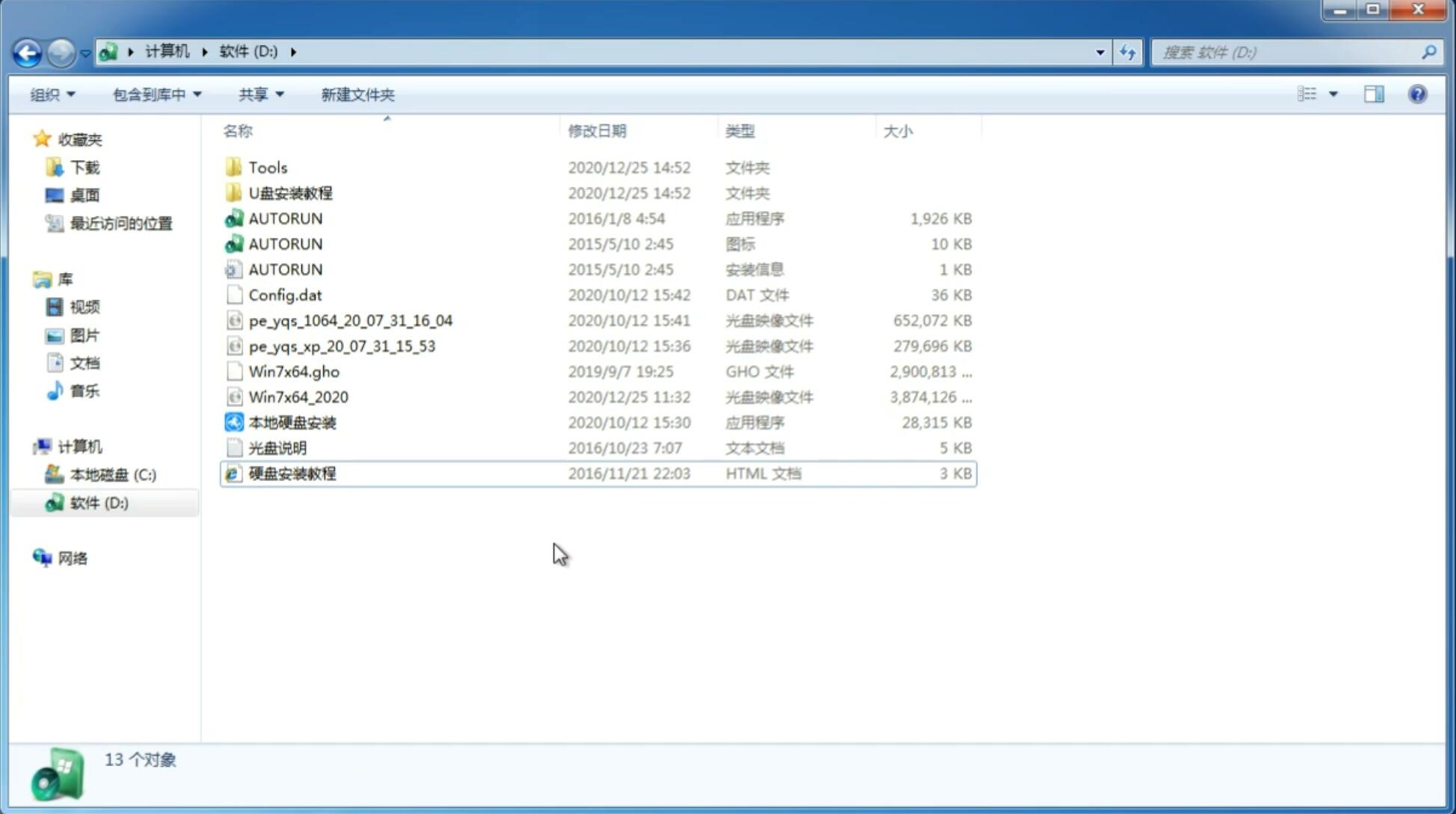Click 新建文件夹 button

pos(357,94)
